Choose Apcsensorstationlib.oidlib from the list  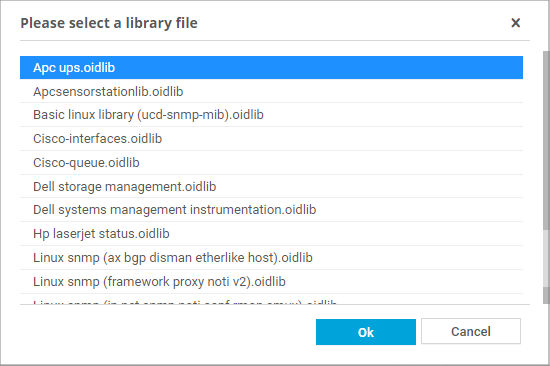click(271, 91)
